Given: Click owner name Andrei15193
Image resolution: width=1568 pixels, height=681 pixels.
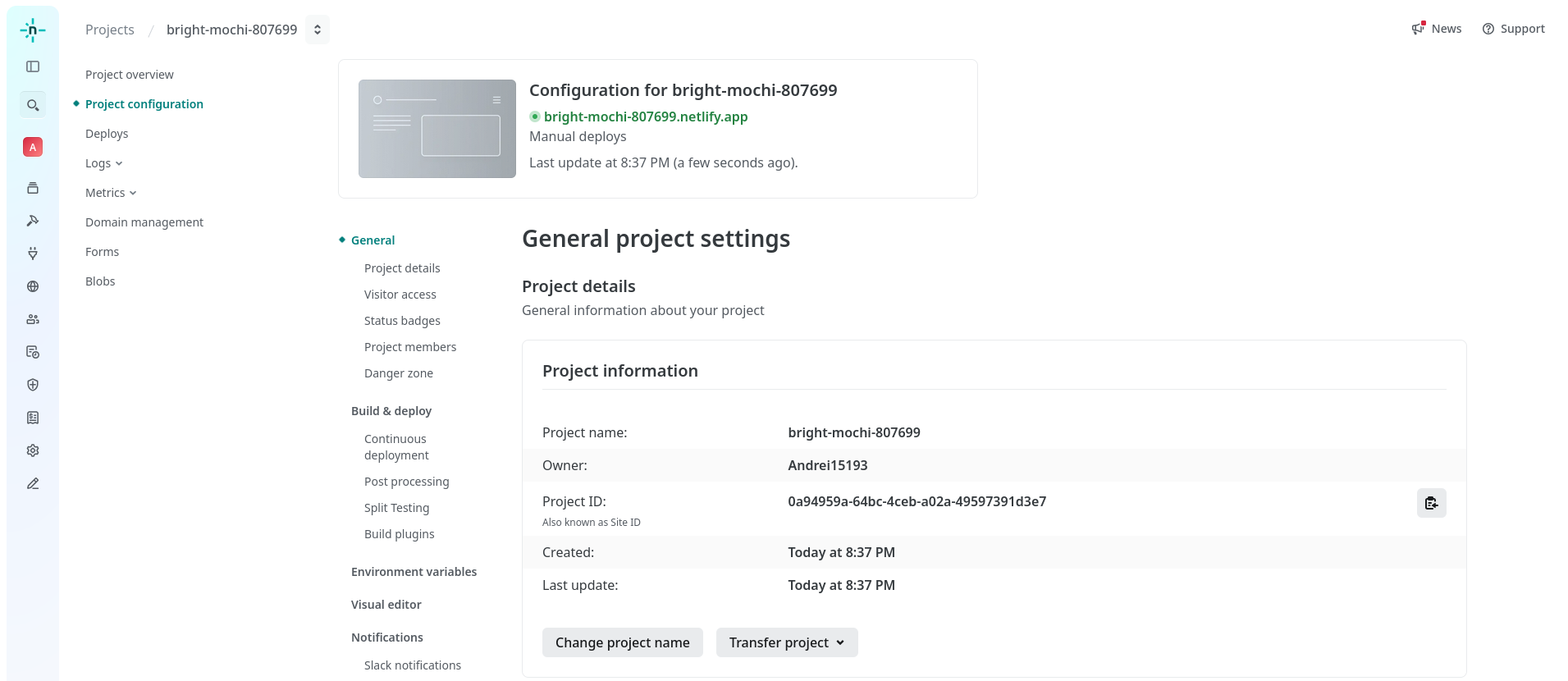Looking at the screenshot, I should 828,465.
